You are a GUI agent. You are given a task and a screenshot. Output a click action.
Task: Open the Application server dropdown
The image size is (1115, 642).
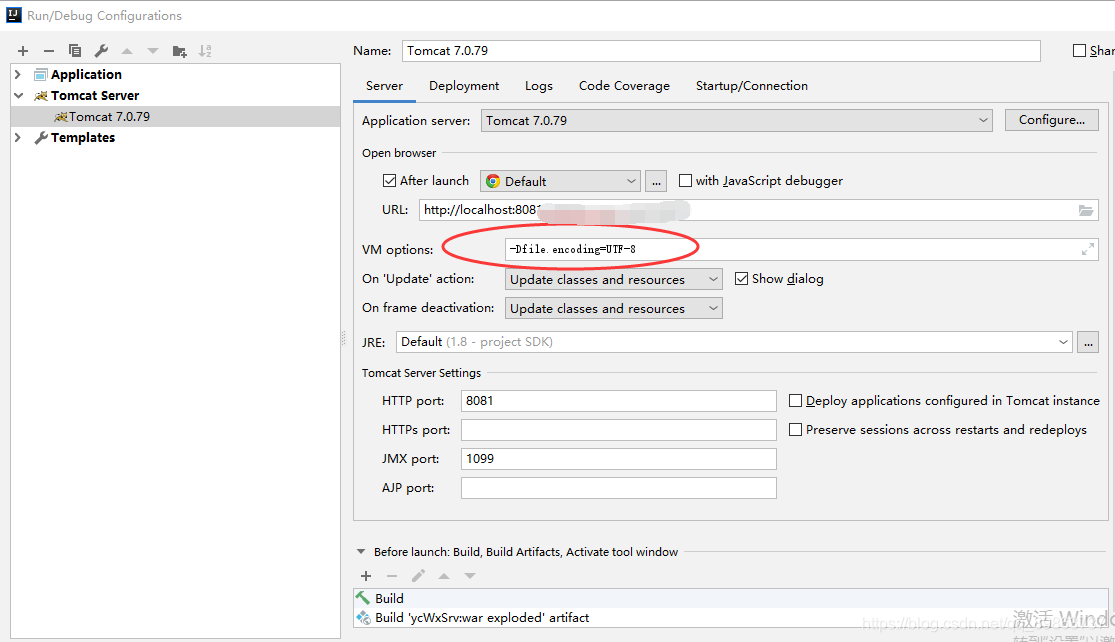pyautogui.click(x=737, y=120)
